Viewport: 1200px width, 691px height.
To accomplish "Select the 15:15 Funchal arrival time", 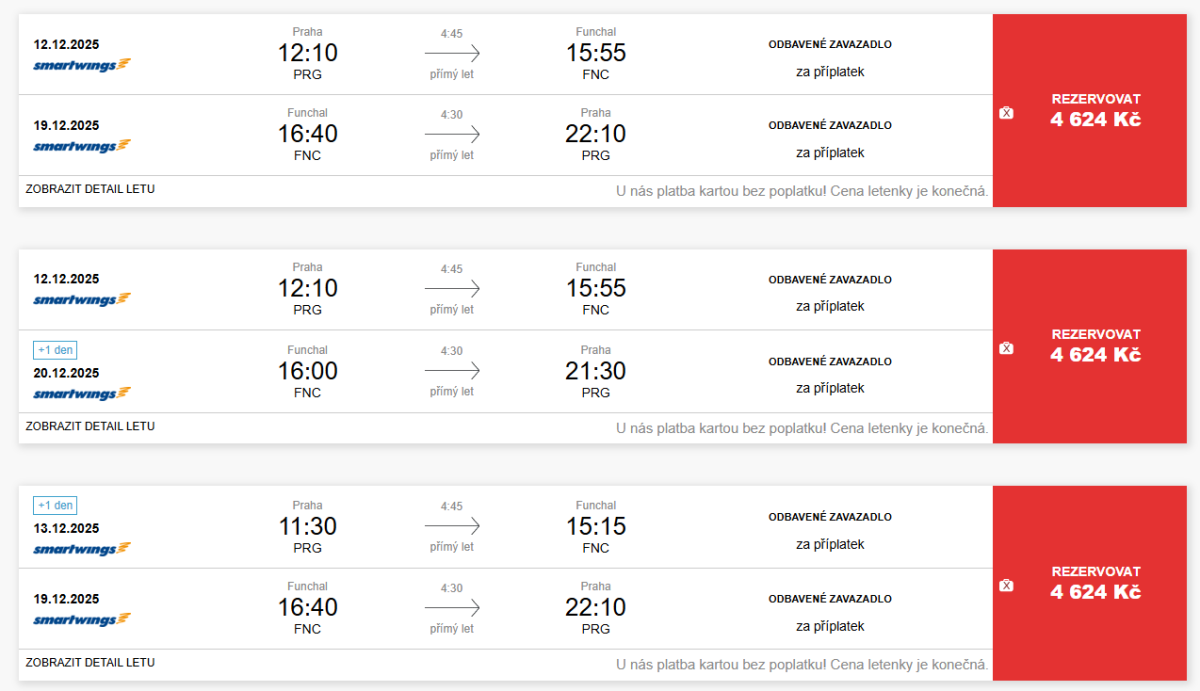I will (596, 526).
